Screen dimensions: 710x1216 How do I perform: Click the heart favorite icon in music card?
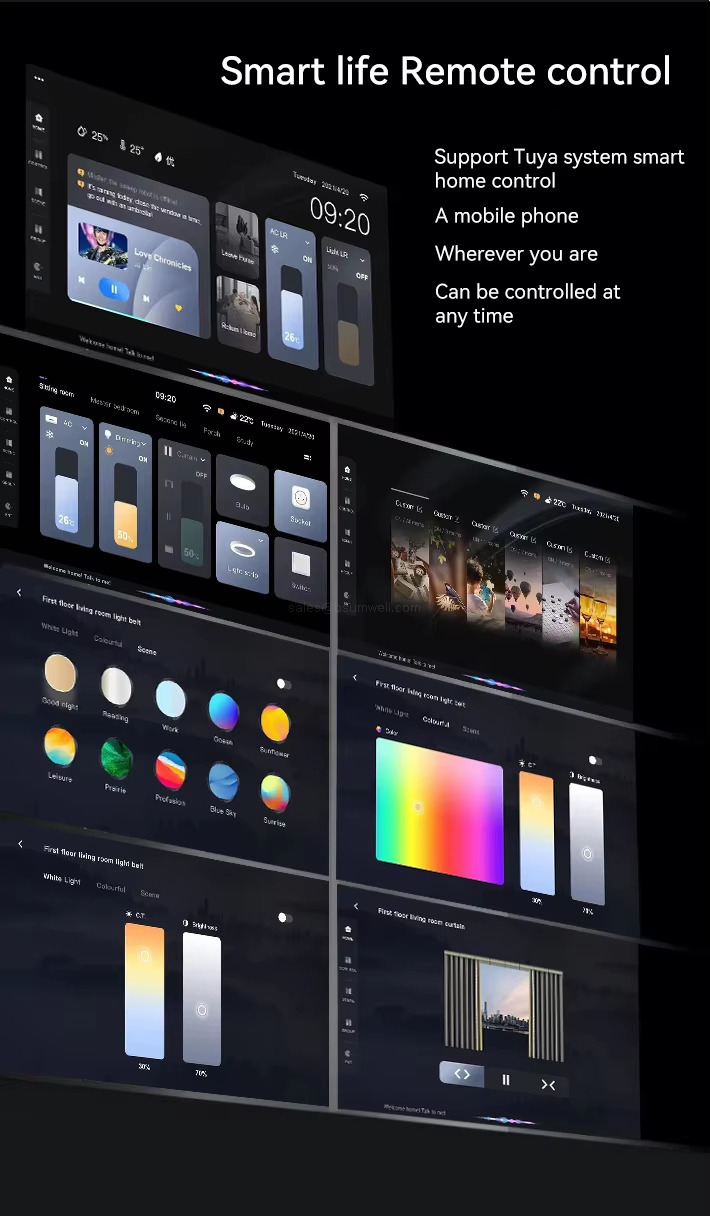click(x=179, y=307)
